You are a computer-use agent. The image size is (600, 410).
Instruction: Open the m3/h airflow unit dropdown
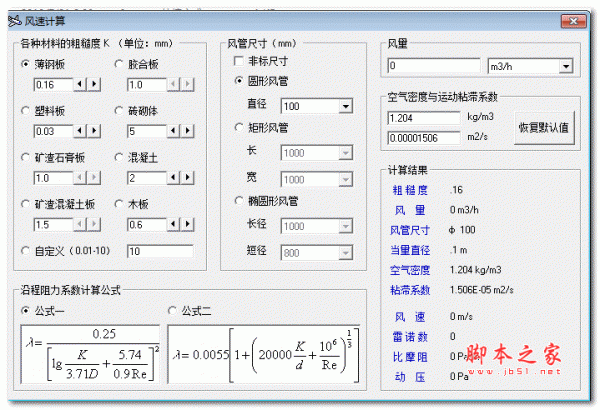[x=566, y=66]
